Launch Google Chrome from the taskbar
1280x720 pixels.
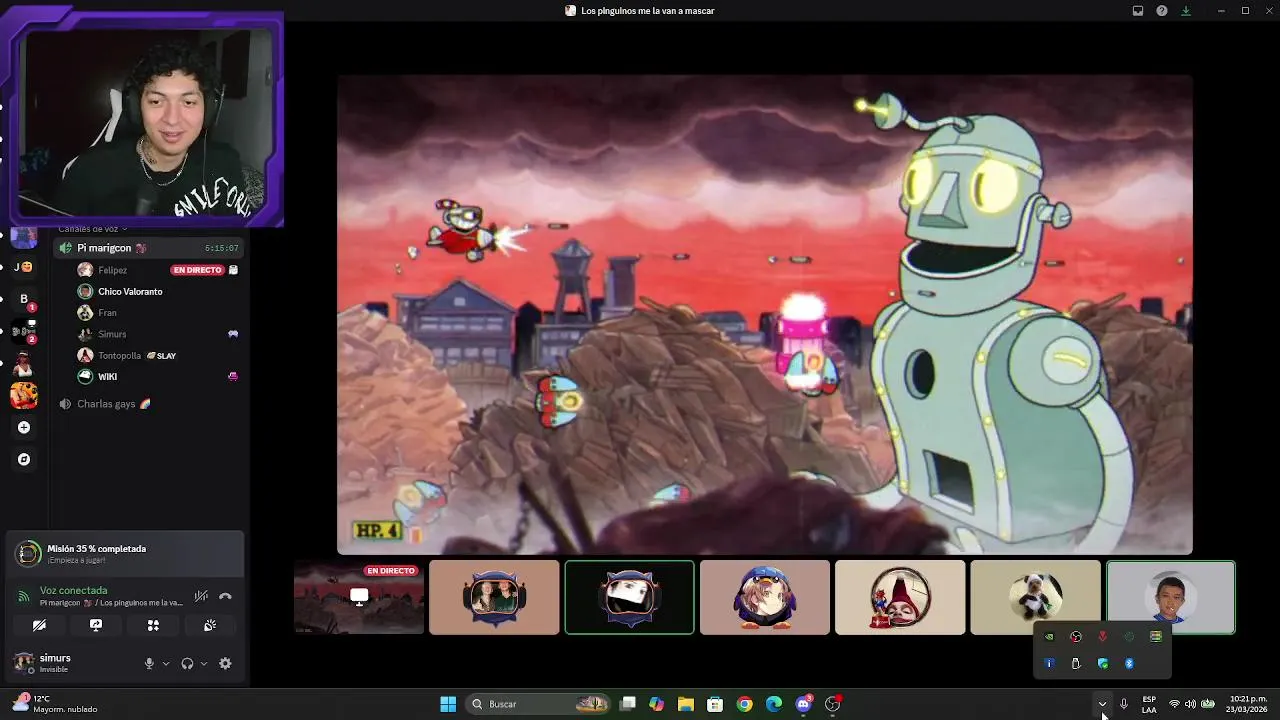pos(744,704)
